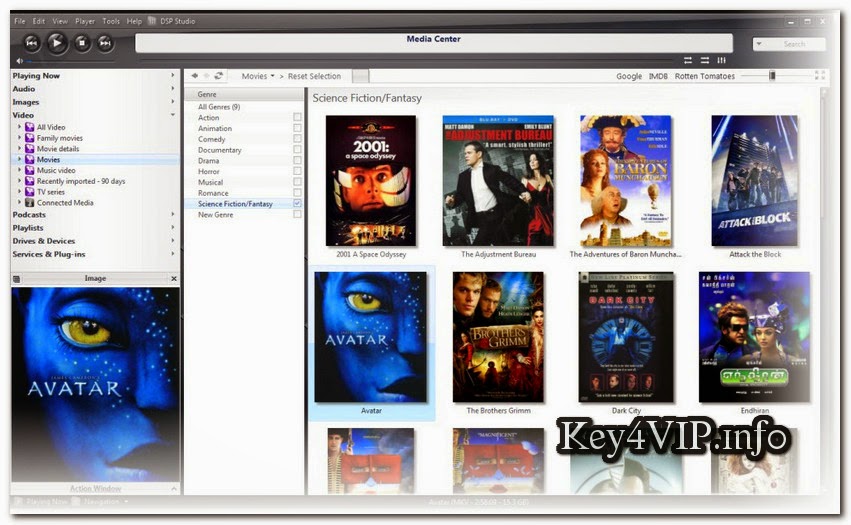Click the back navigation arrow
851x525 pixels.
(x=194, y=76)
